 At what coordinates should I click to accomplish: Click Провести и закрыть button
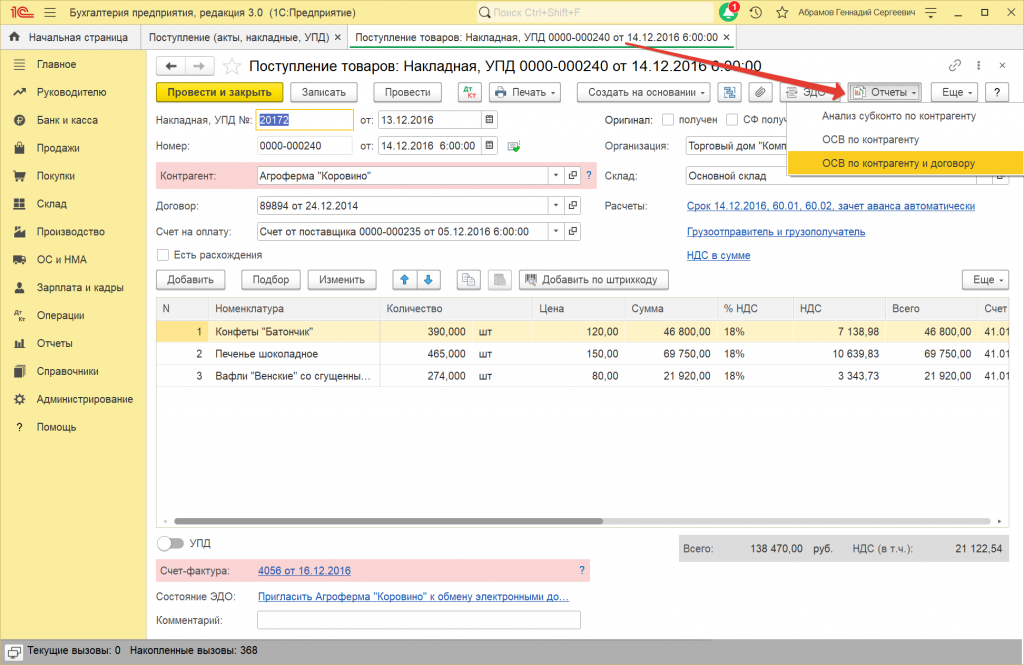pos(219,92)
